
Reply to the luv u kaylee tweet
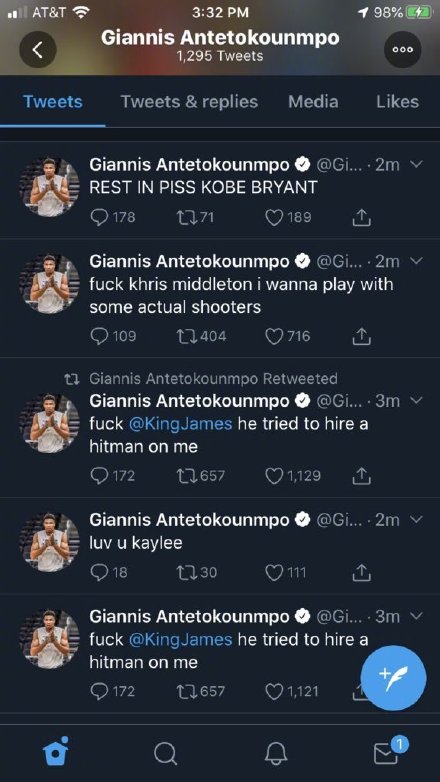coord(98,573)
